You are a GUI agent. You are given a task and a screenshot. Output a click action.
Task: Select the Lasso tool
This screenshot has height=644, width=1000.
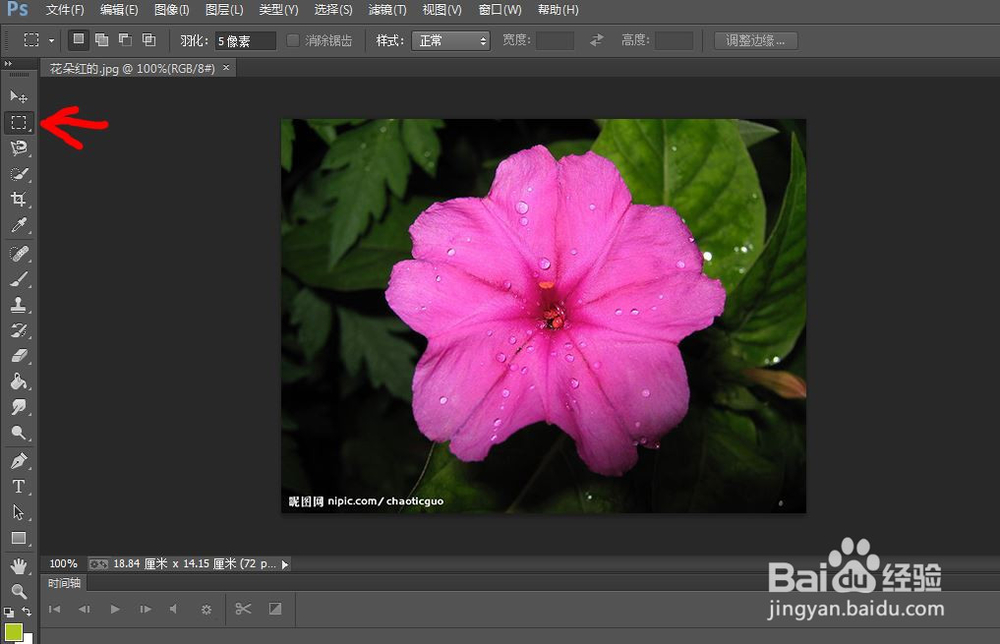(18, 148)
